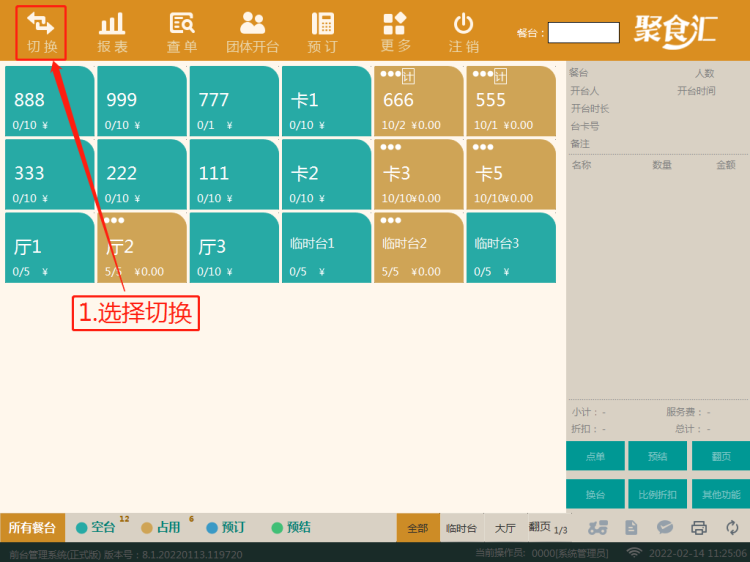Click the 计 badge on table 555
This screenshot has height=562, width=750.
[x=500, y=76]
